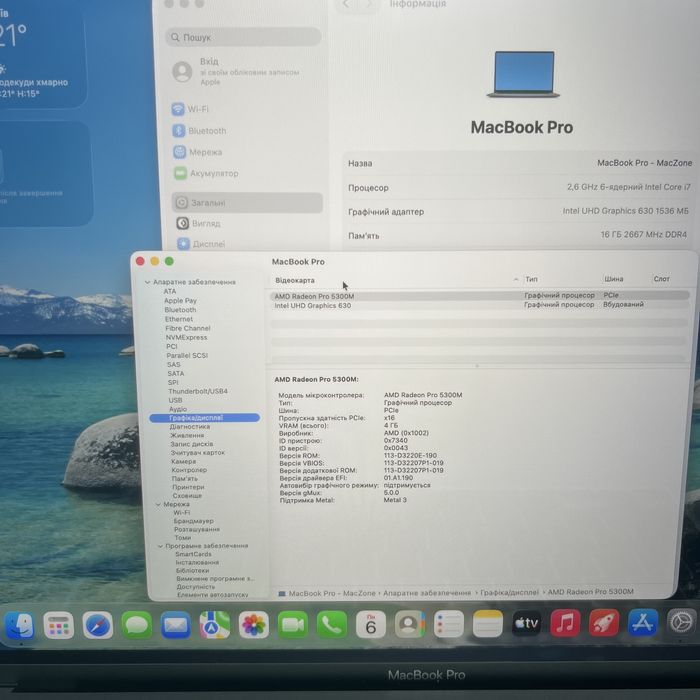Select Thunderbolt/USB4 in hardware tree
The height and width of the screenshot is (700, 700).
coord(198,391)
